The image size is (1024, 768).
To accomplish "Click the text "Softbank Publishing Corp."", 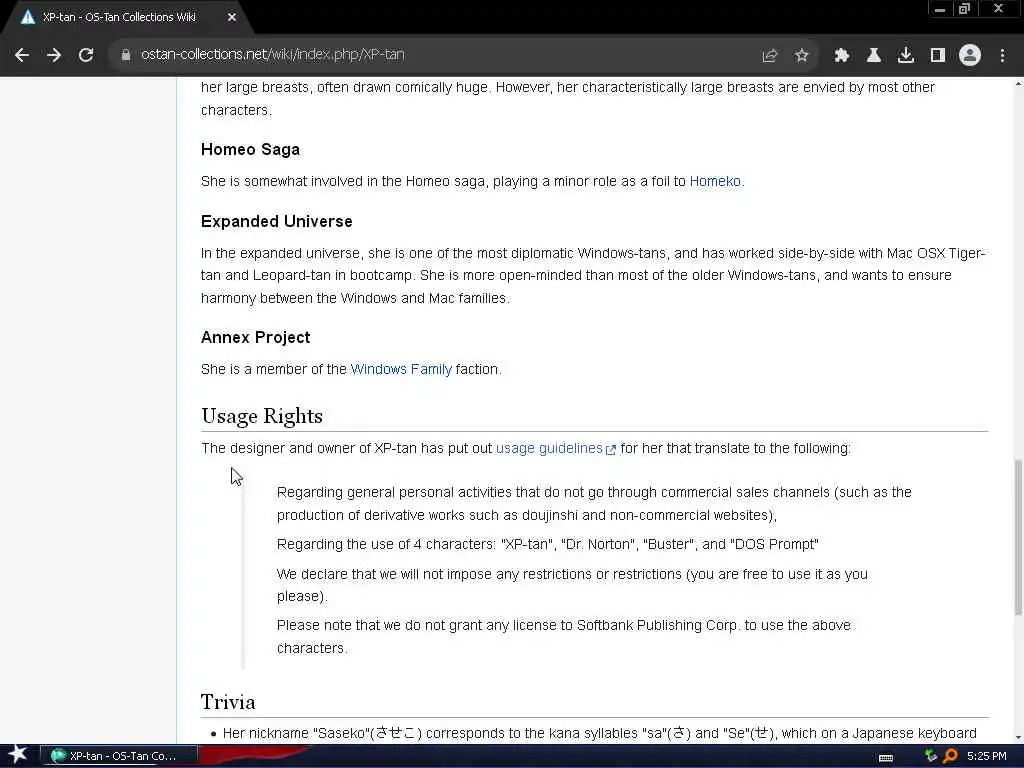I will pos(658,626).
